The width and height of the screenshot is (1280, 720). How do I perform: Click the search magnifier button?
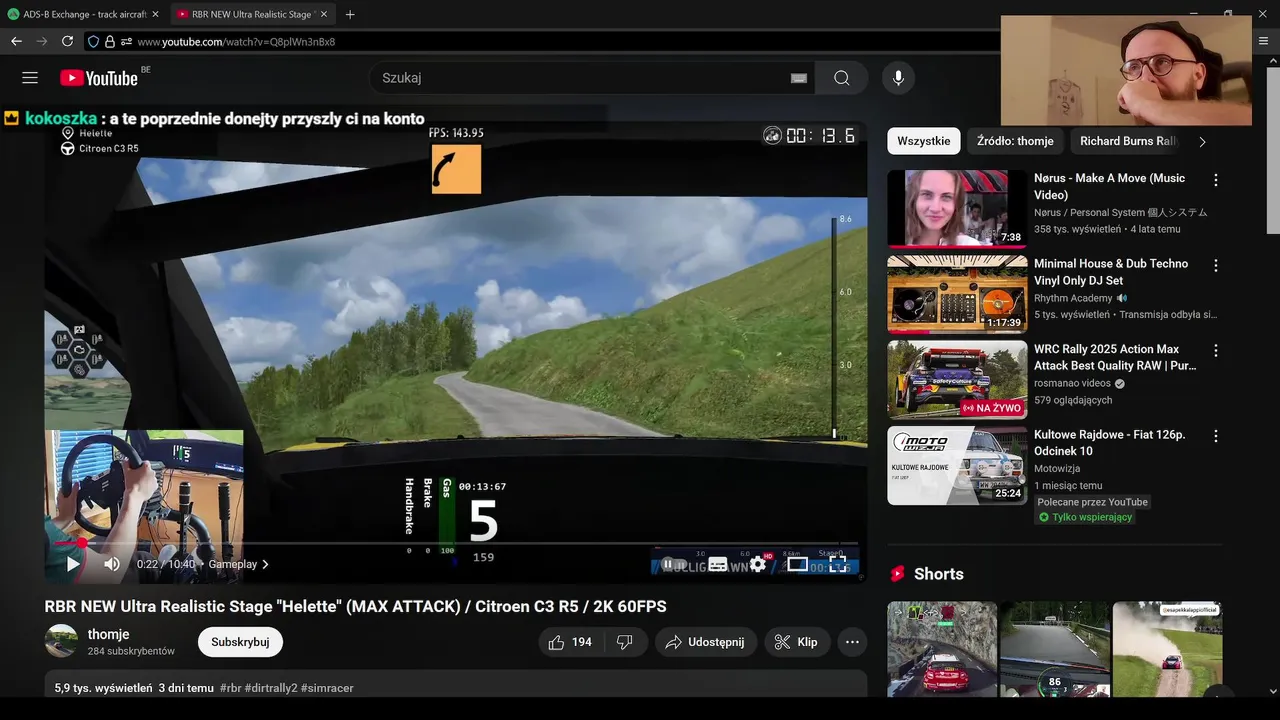(x=841, y=78)
